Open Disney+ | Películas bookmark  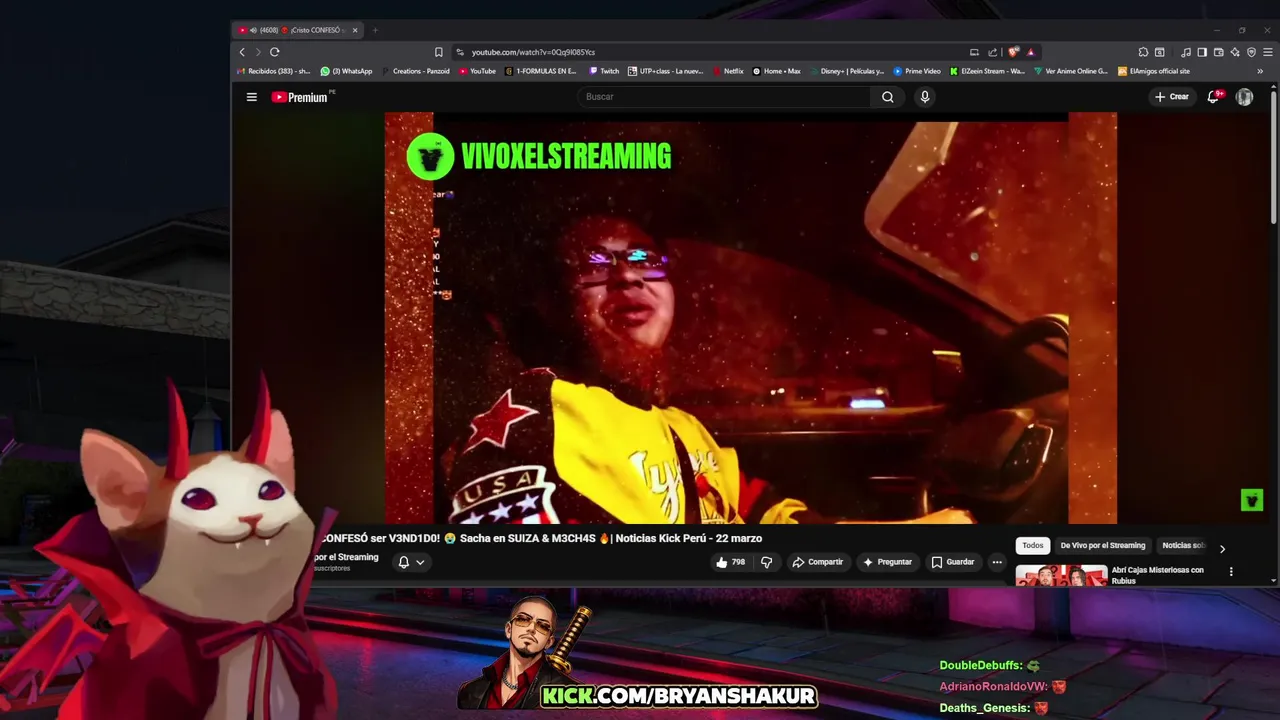(x=847, y=71)
